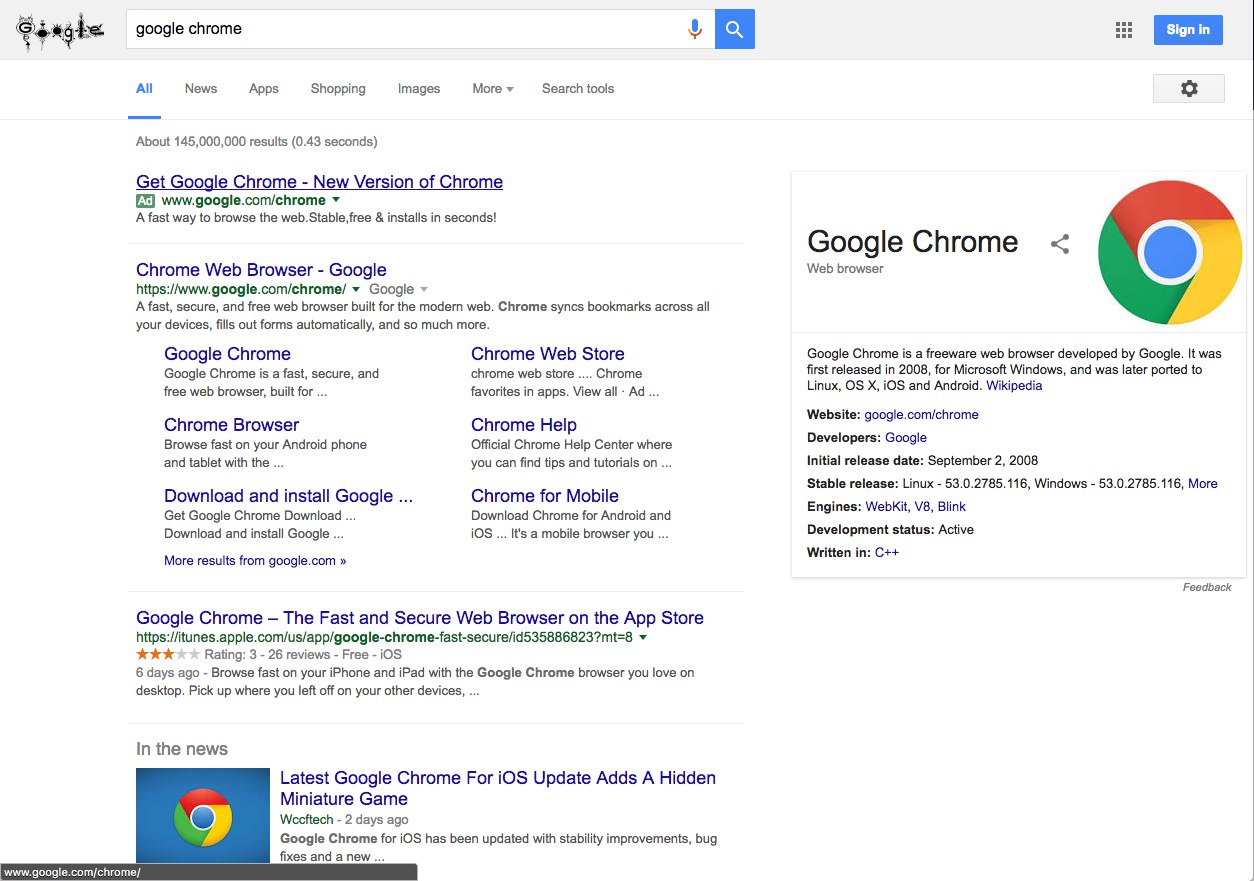Viewport: 1254px width, 881px height.
Task: Click the Feedback link below knowledge panel
Action: point(1207,587)
